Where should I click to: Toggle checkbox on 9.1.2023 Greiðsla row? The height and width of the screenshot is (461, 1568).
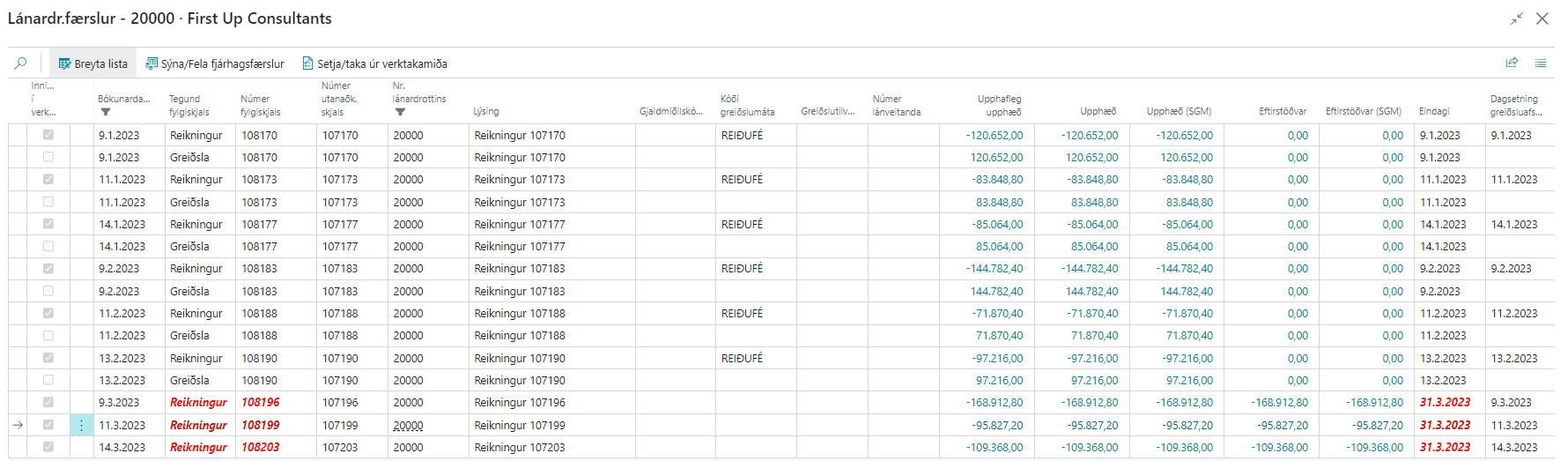(48, 157)
